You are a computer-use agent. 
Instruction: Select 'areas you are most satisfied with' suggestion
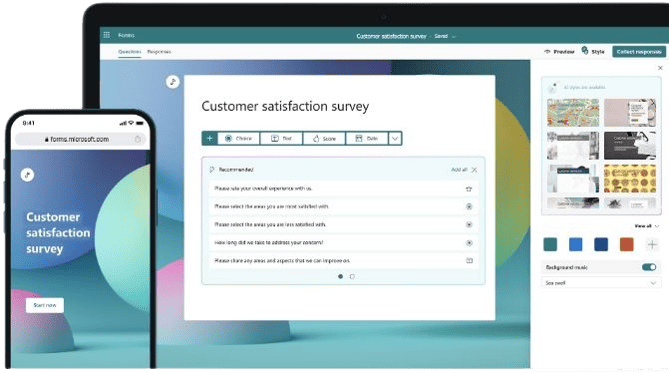tap(343, 206)
